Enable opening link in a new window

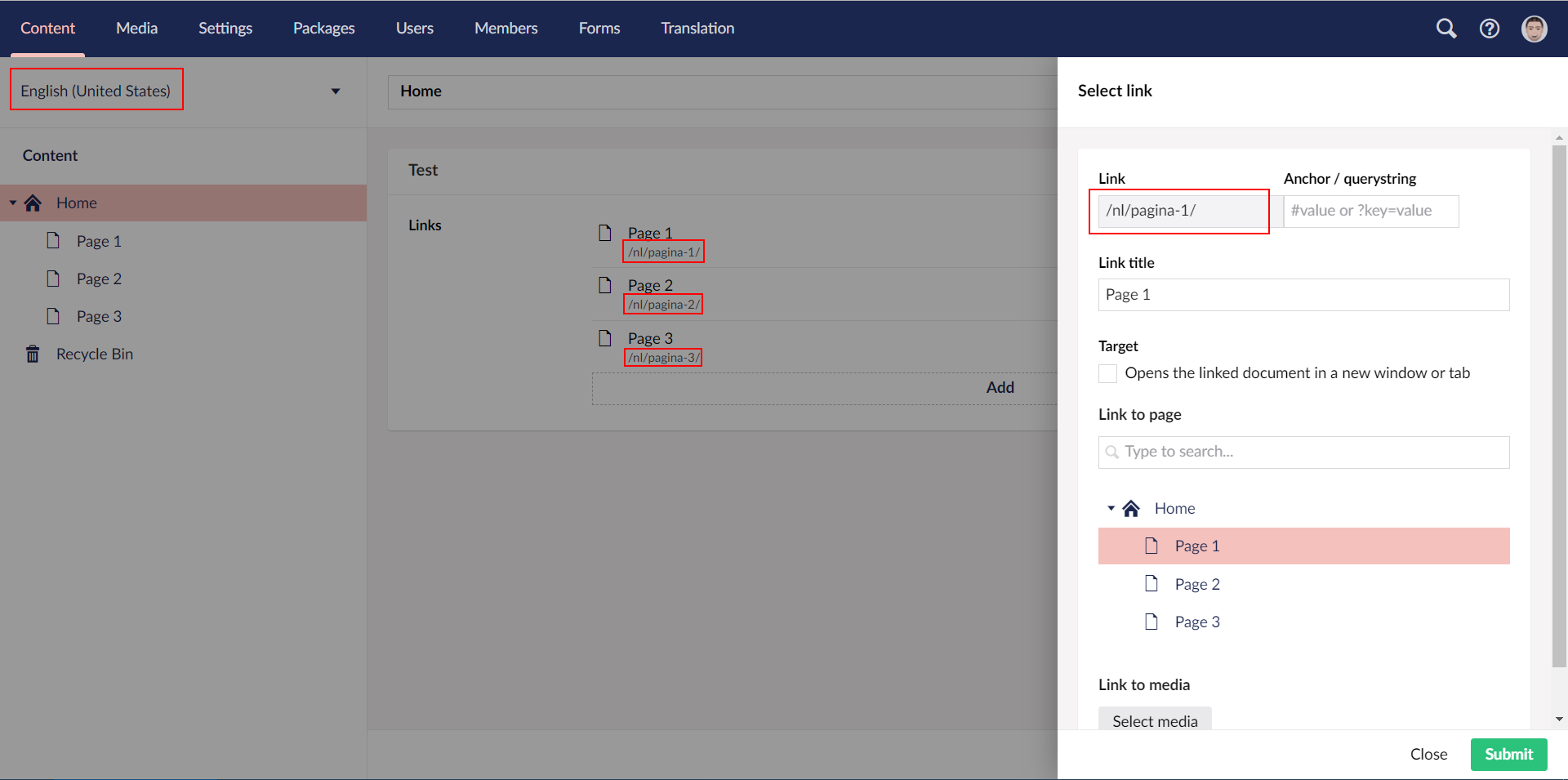(1107, 373)
